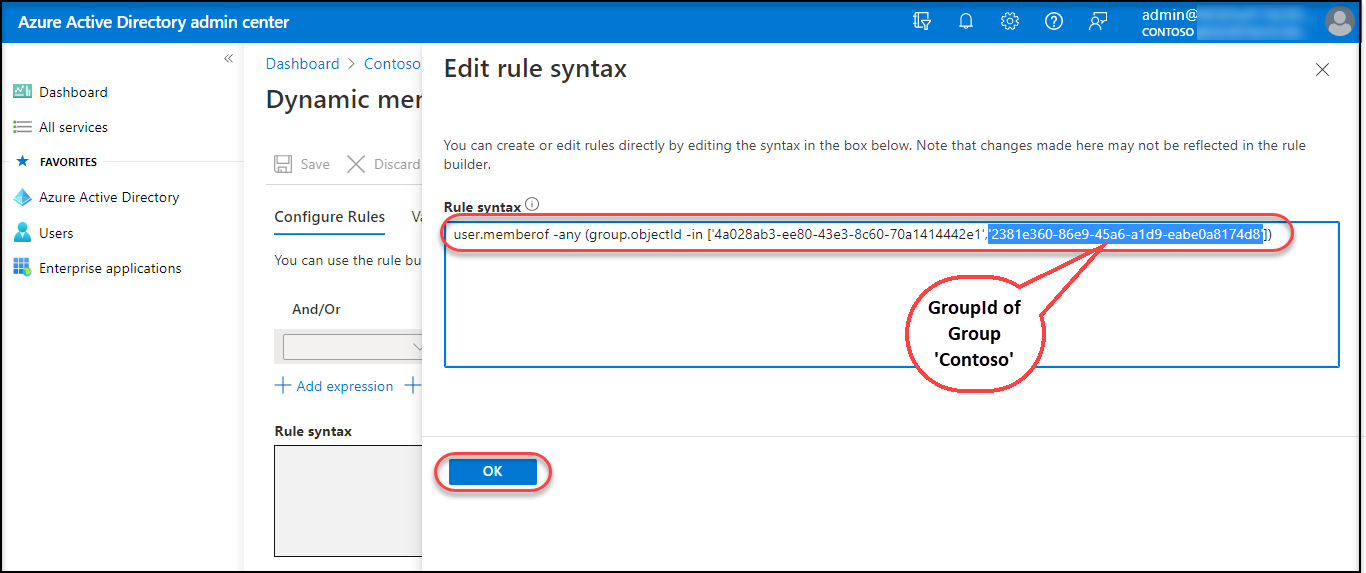Click the user account avatar

1339,21
